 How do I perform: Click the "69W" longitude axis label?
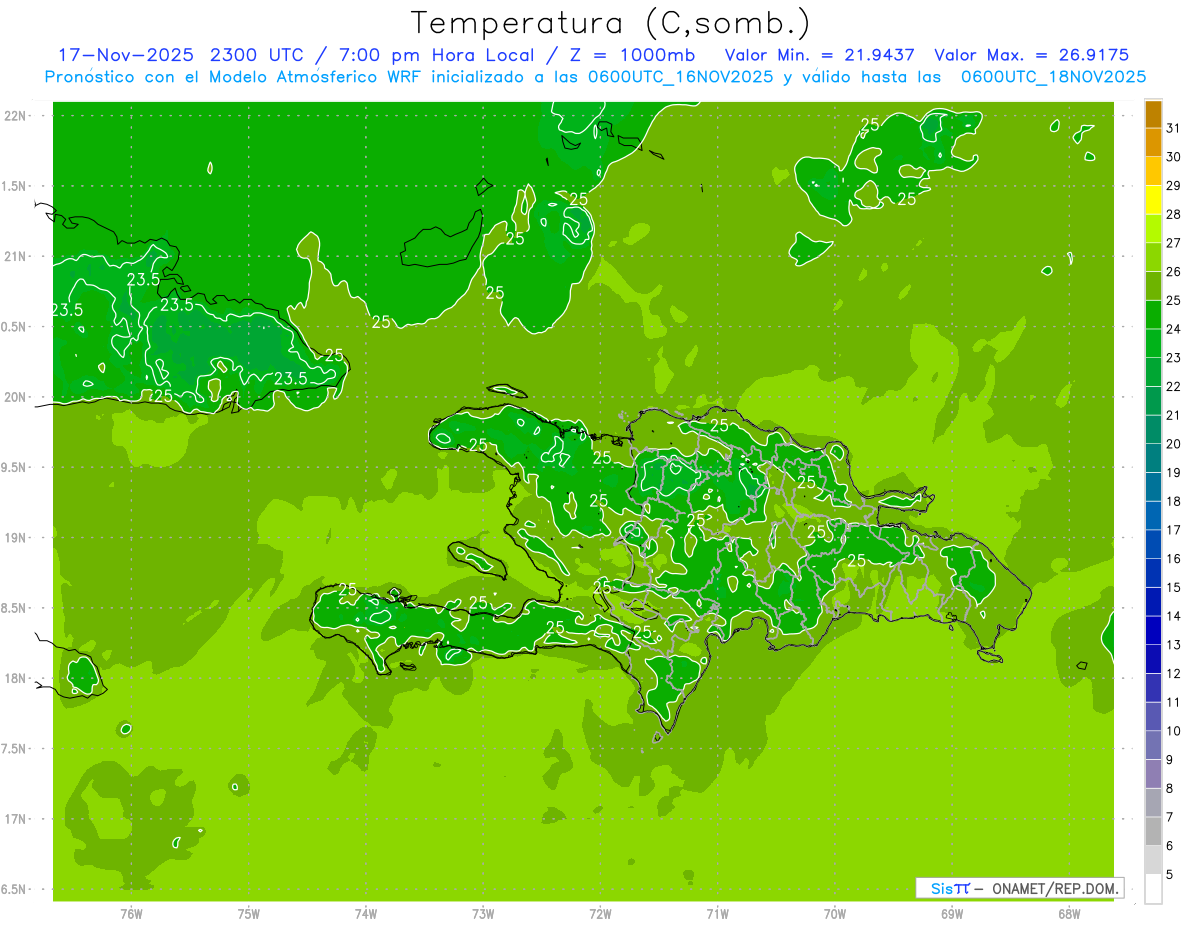tap(952, 914)
